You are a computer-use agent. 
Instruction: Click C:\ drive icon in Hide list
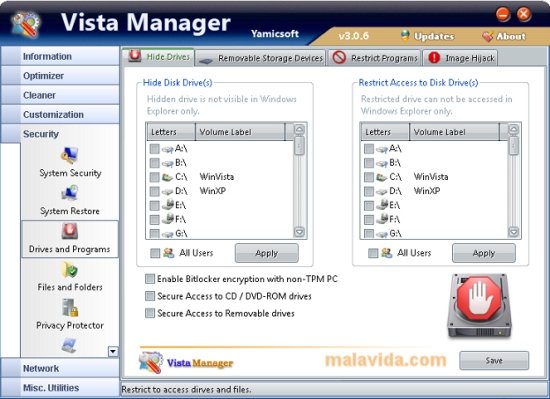(x=167, y=177)
